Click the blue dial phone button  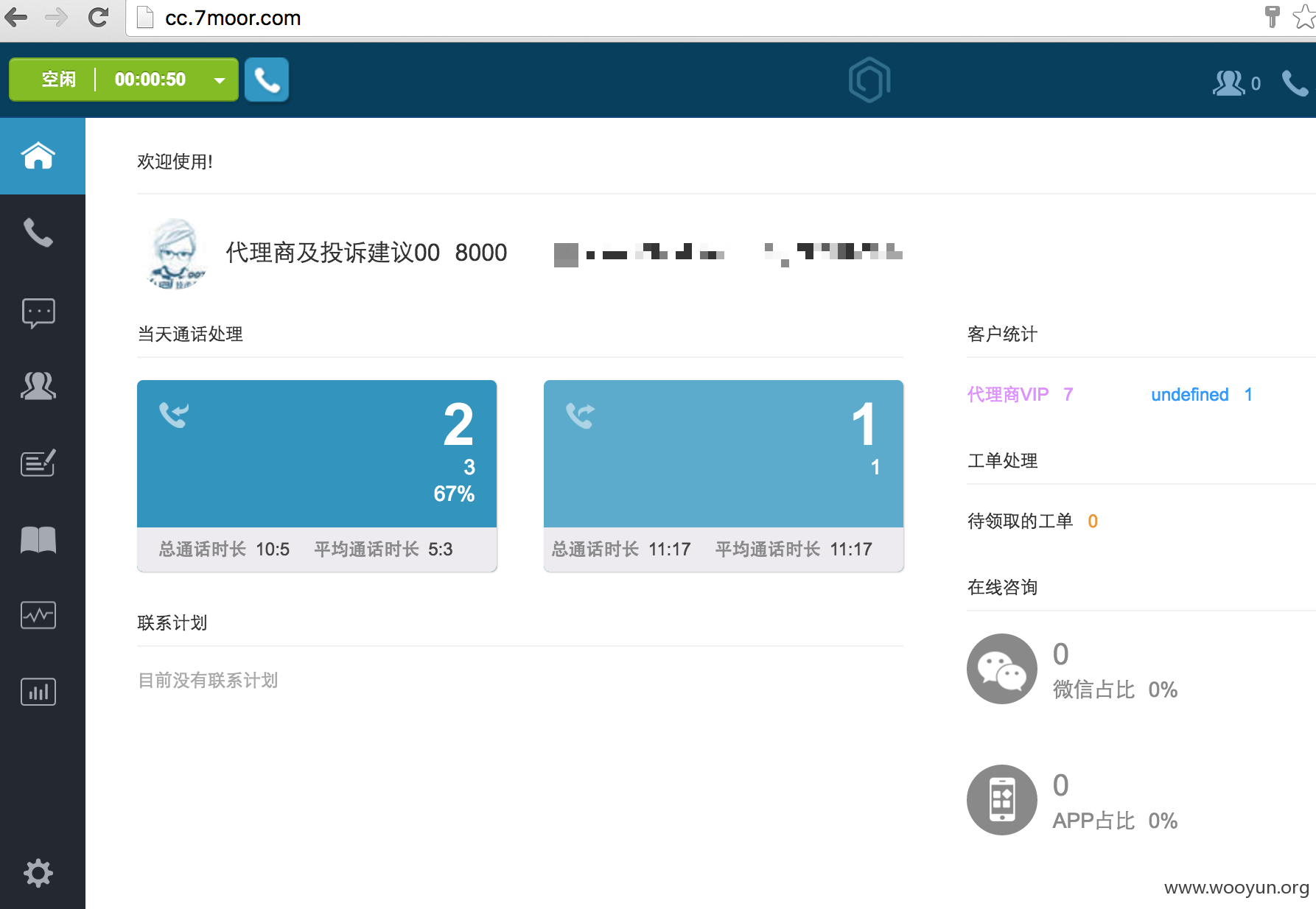point(267,80)
